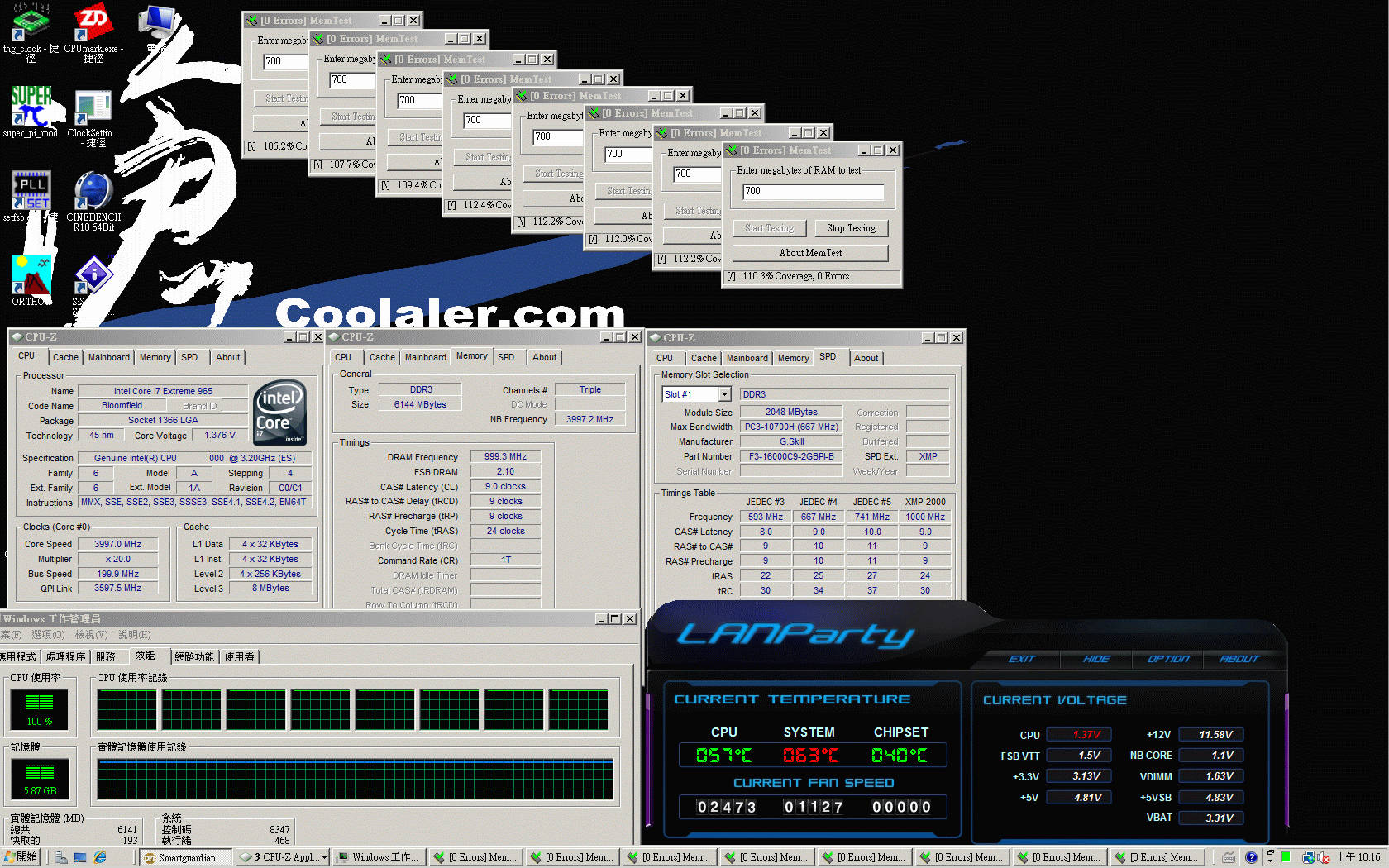The height and width of the screenshot is (868, 1389).
Task: Open the 網路功能 tab in Task Manager
Action: point(195,656)
